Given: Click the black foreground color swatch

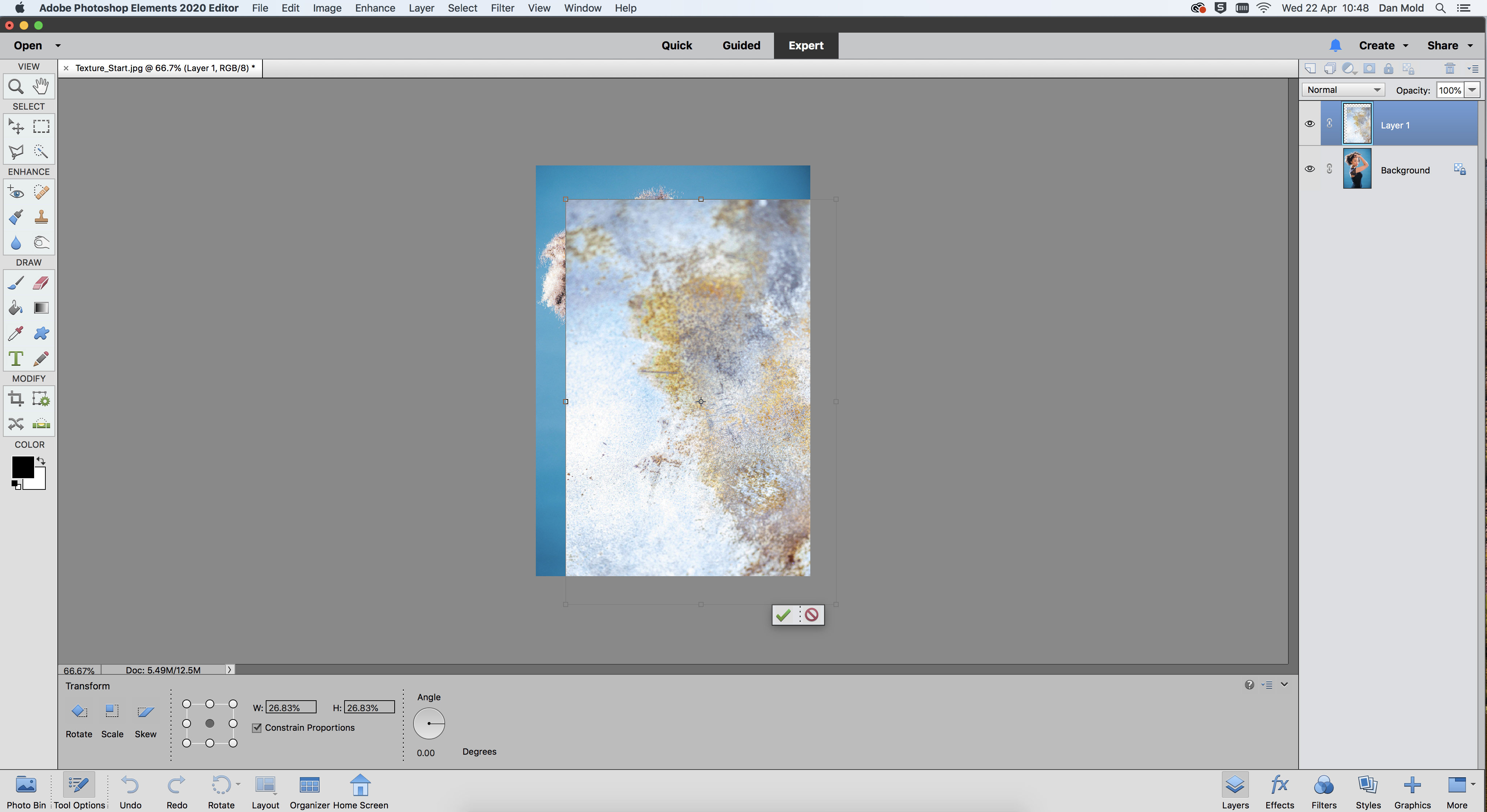Looking at the screenshot, I should pos(23,466).
